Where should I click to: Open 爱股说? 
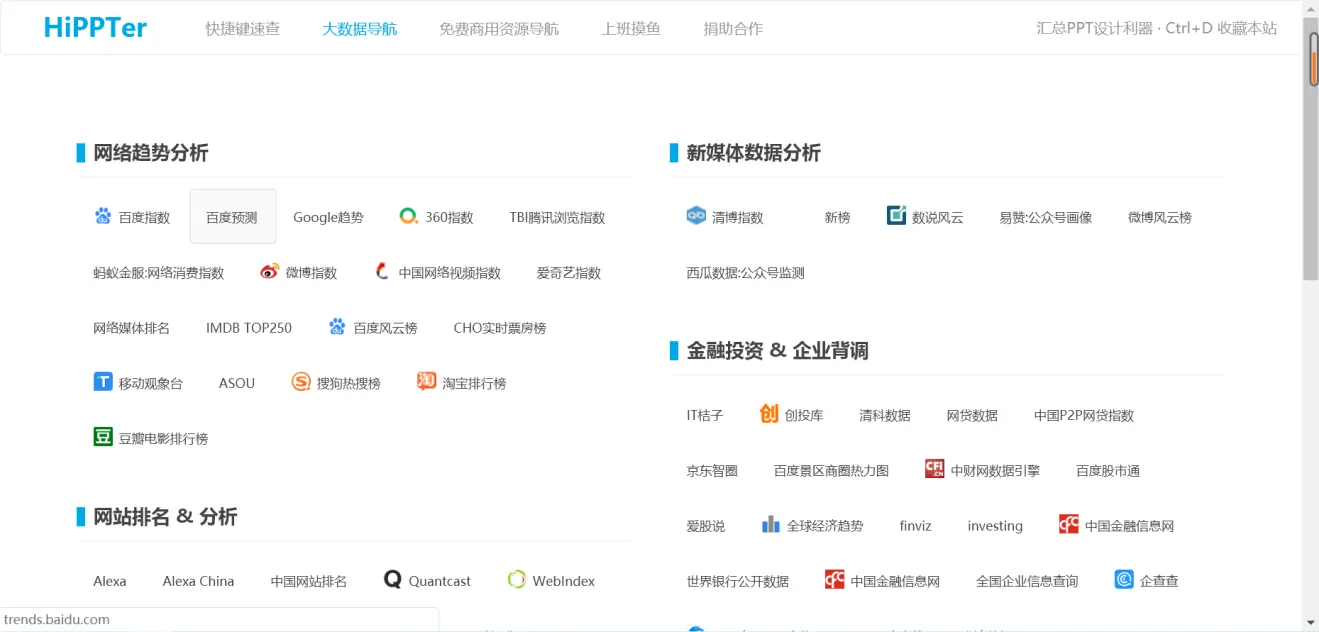point(706,525)
